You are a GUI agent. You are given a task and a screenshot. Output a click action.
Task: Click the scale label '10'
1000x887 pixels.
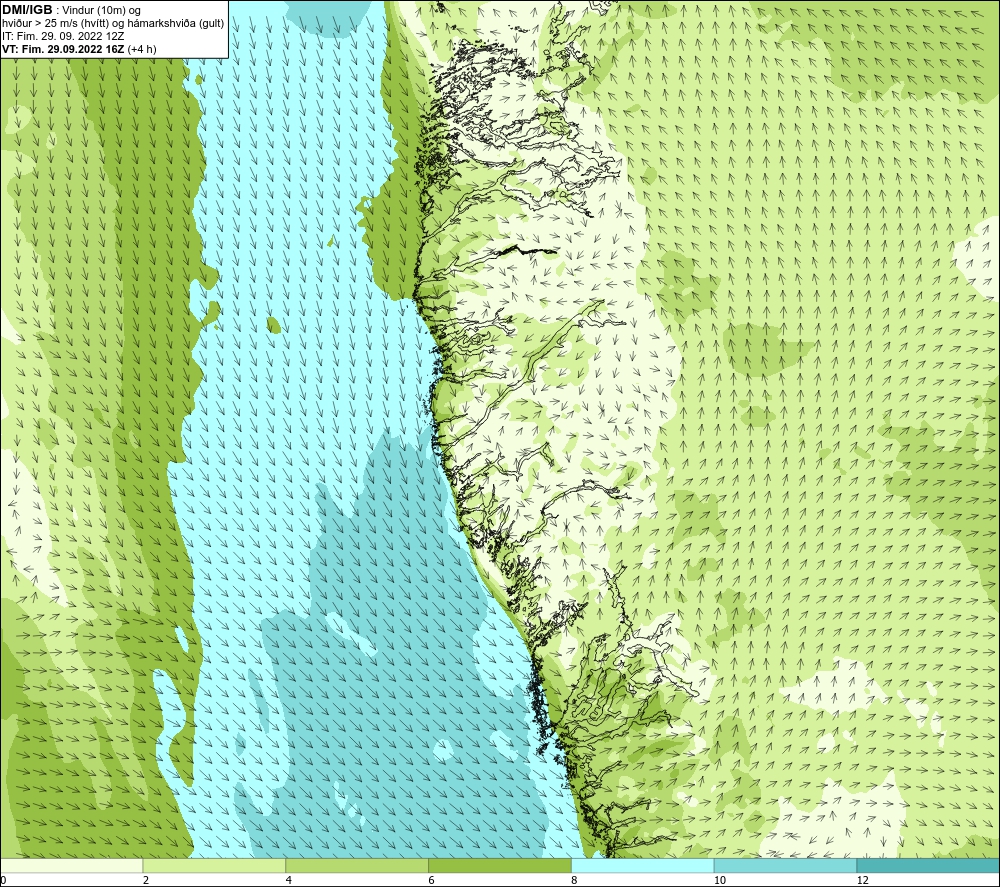tap(720, 880)
